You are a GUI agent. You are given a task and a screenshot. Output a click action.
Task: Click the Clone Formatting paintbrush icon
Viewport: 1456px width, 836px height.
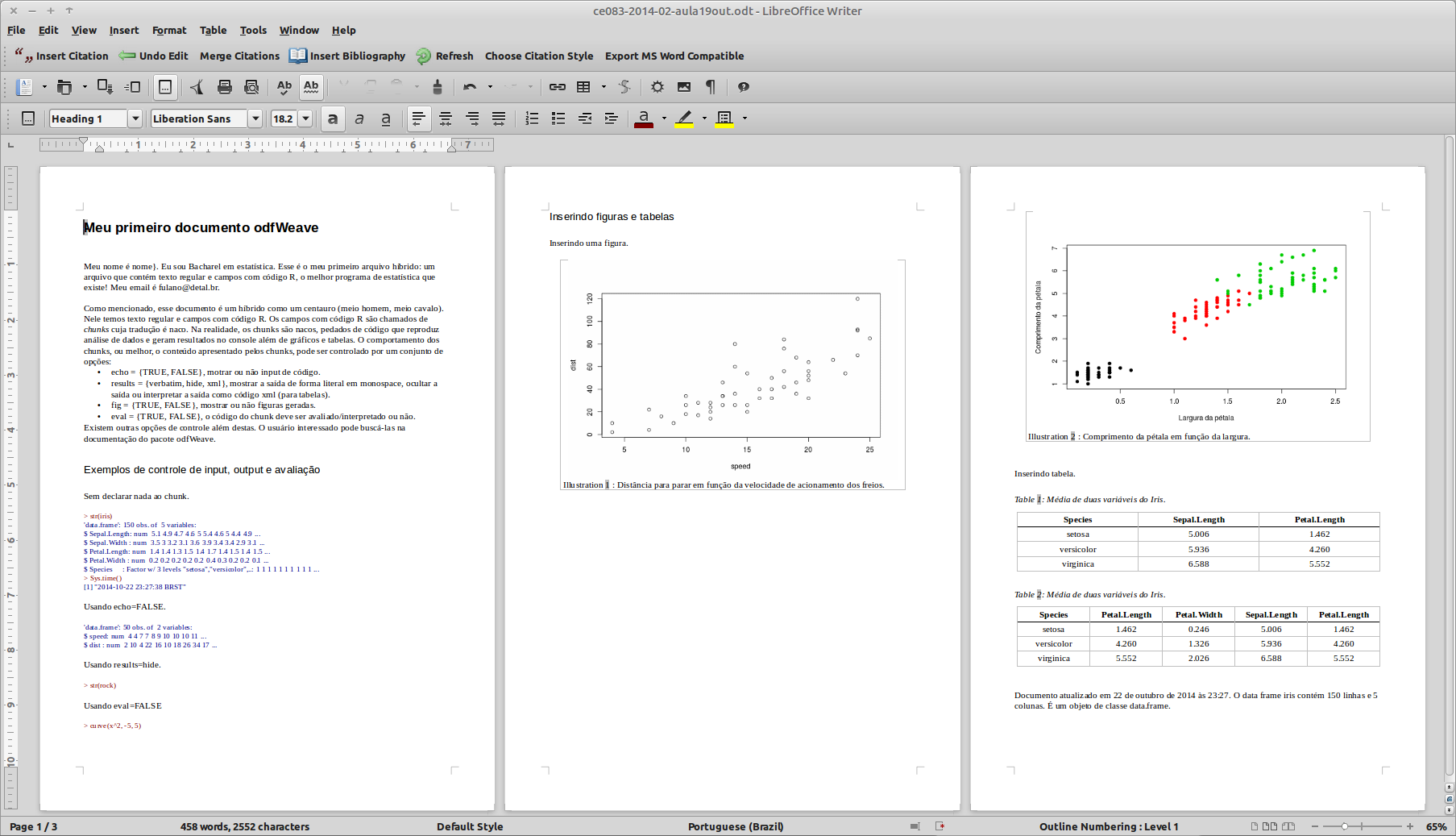pos(438,87)
